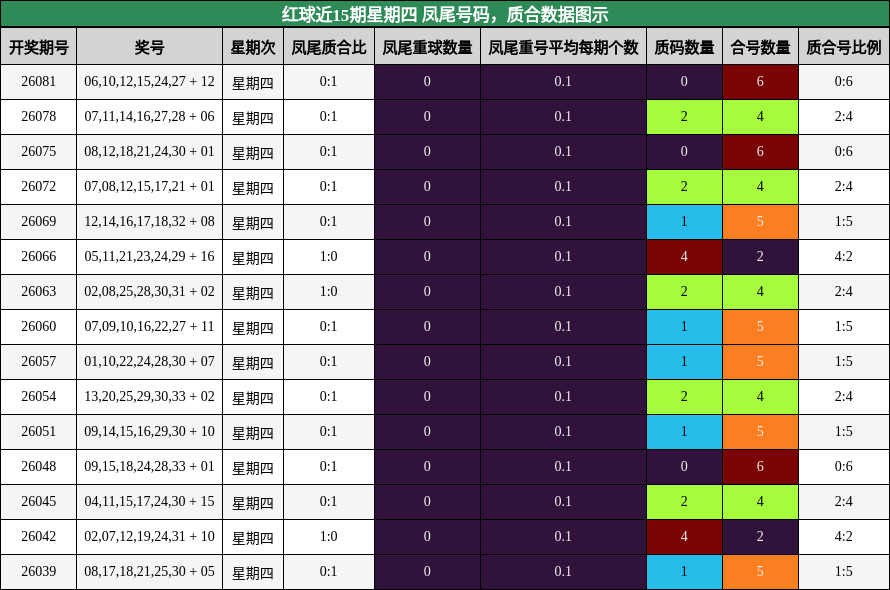Viewport: 890px width, 590px height.
Task: Click the 1:0 ratio in row 26042
Action: tap(329, 537)
